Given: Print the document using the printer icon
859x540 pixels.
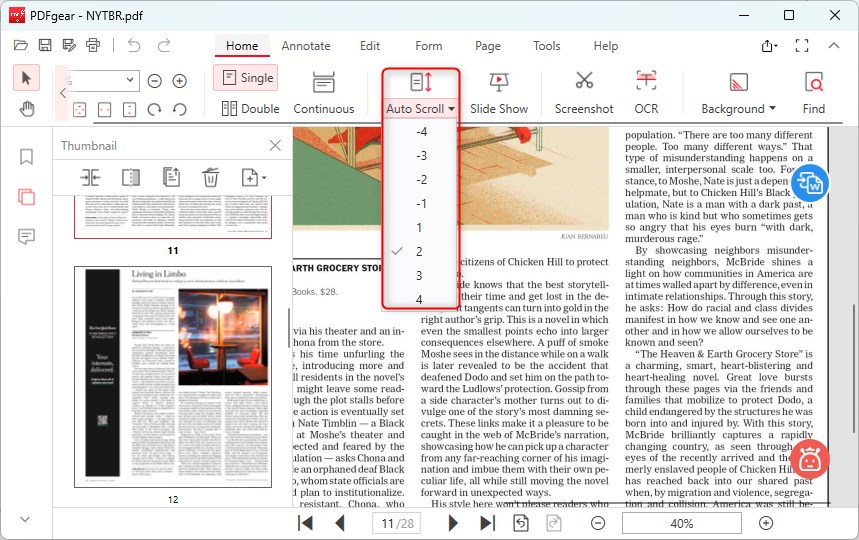Looking at the screenshot, I should [93, 45].
